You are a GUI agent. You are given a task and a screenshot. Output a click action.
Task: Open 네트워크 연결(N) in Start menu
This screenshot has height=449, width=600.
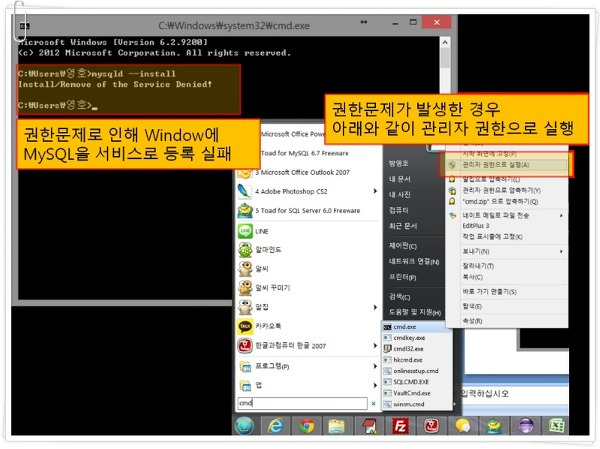coord(413,262)
